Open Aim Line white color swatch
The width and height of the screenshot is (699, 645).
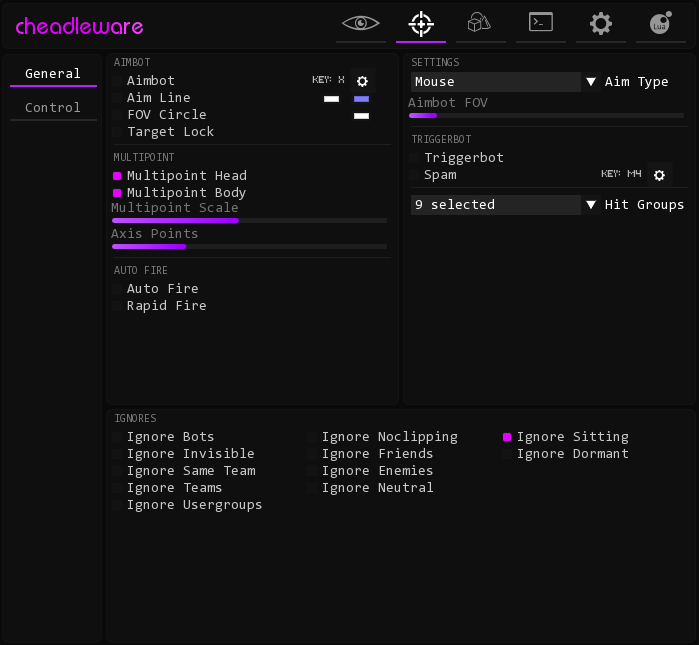331,99
